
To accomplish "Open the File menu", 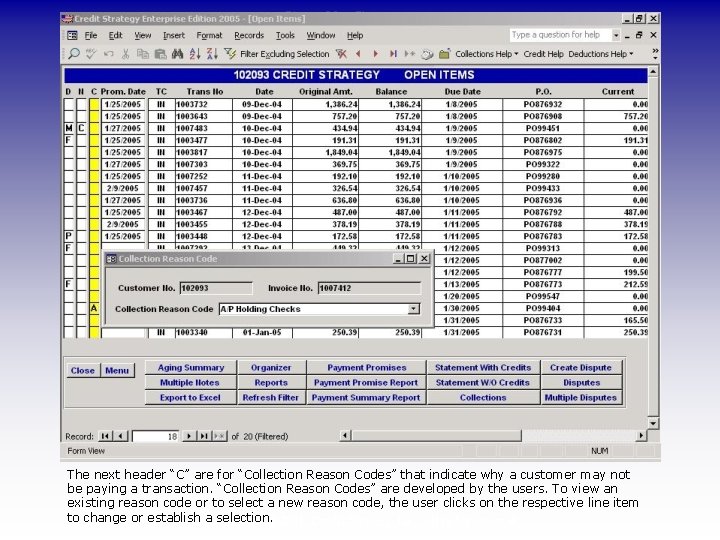I will pyautogui.click(x=90, y=35).
